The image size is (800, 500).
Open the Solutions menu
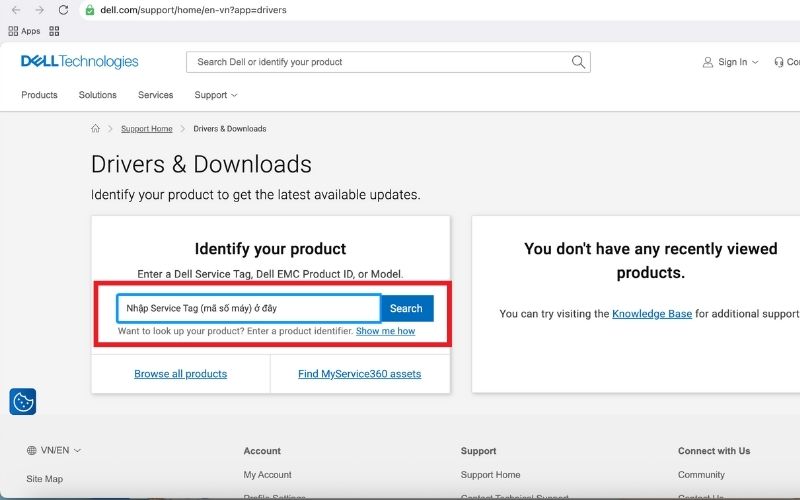point(97,95)
